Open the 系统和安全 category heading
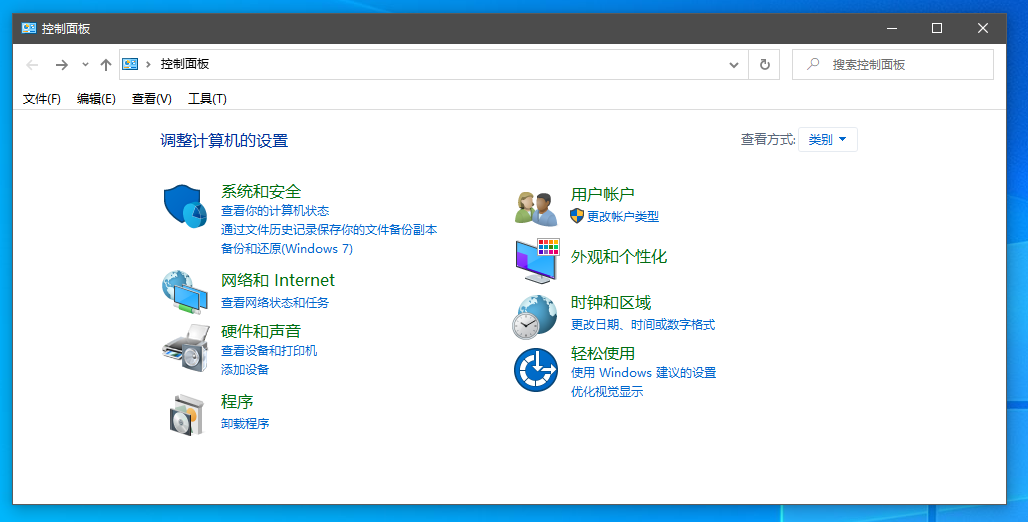 coord(261,191)
